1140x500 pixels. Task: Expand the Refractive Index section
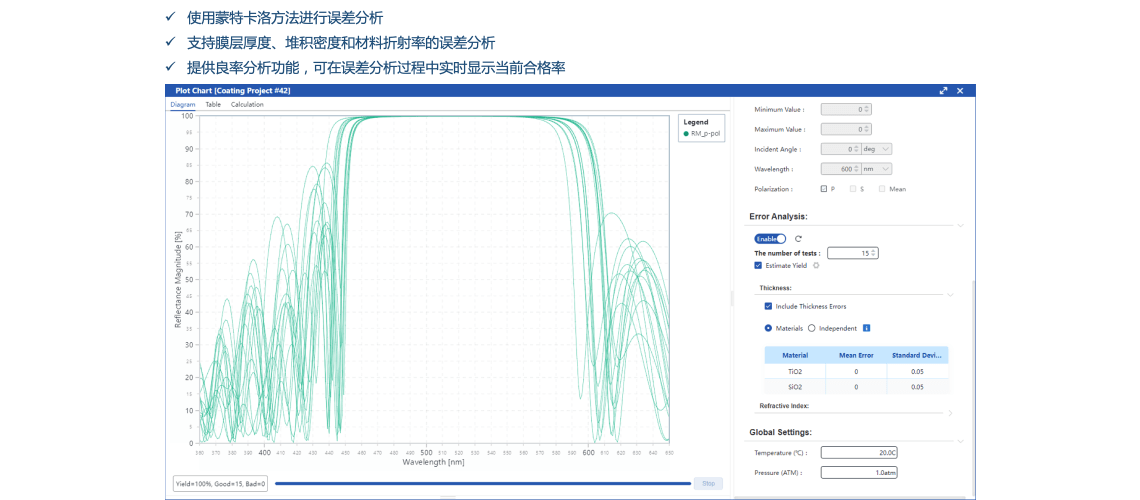point(949,412)
